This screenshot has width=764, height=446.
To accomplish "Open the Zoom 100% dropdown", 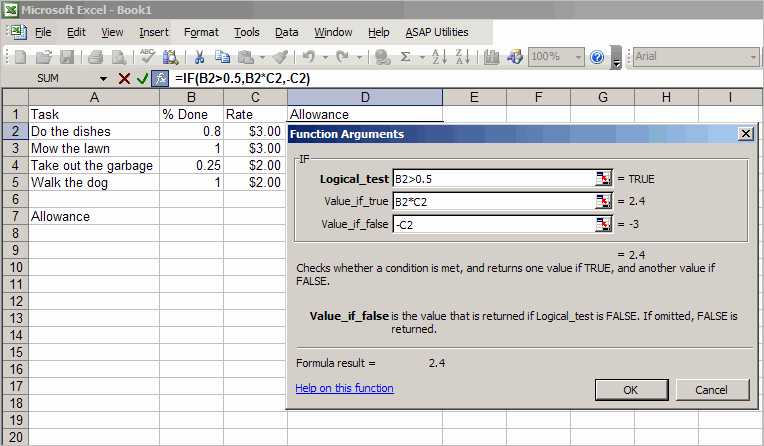I will (578, 57).
